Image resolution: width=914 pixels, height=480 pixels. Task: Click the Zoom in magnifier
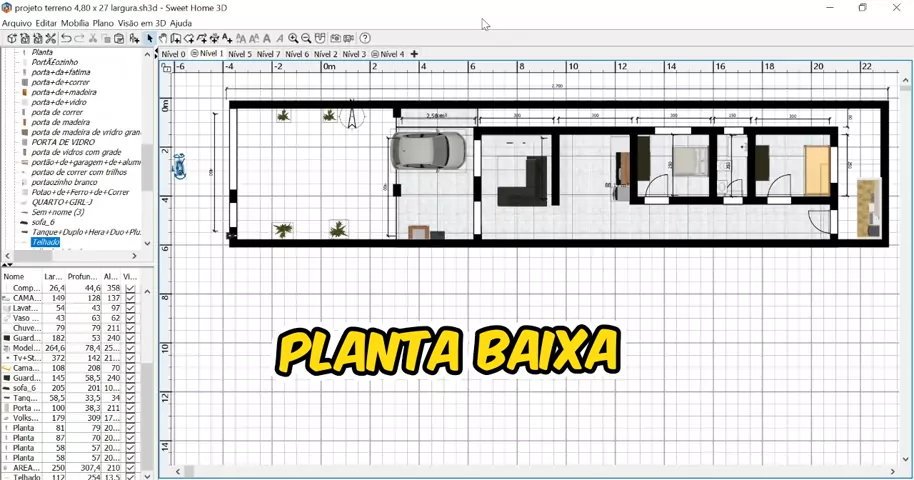coord(293,39)
